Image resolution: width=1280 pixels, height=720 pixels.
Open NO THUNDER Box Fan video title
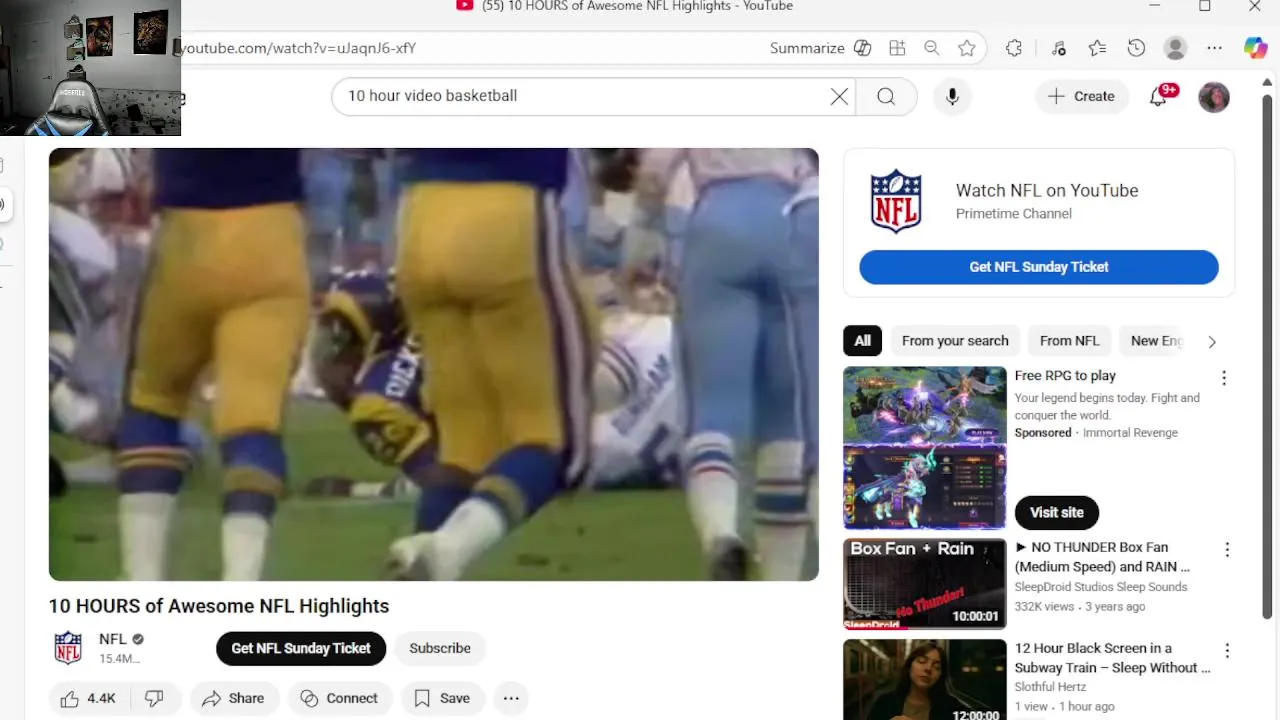[1102, 557]
